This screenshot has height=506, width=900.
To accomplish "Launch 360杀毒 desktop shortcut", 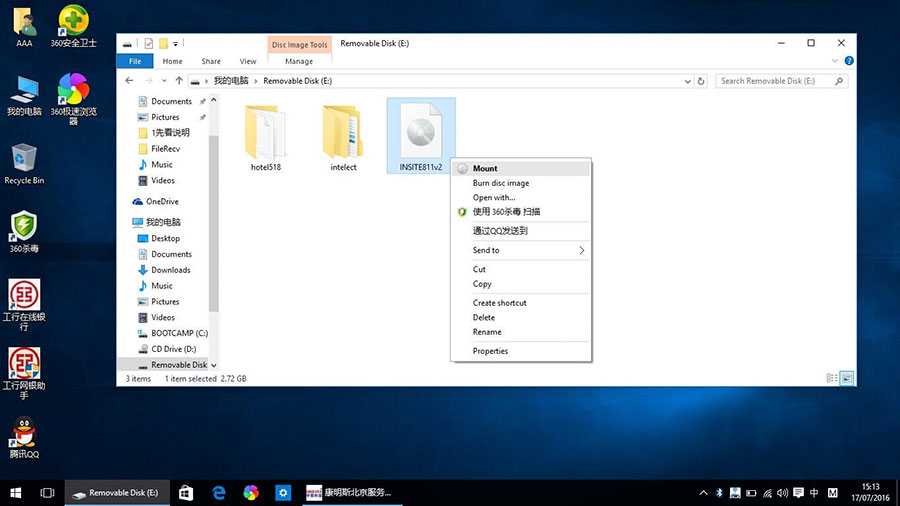I will click(x=24, y=232).
